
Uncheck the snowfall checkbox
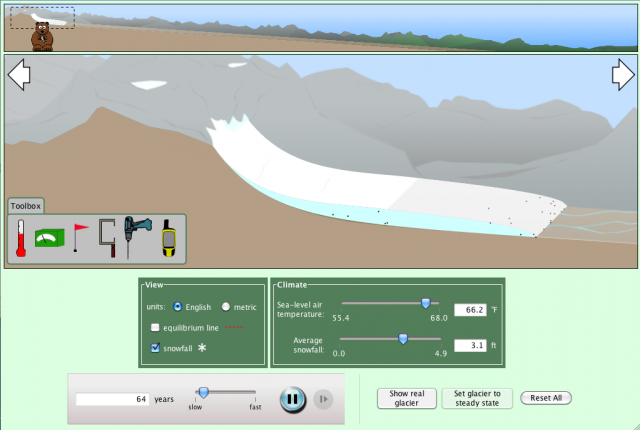[155, 347]
